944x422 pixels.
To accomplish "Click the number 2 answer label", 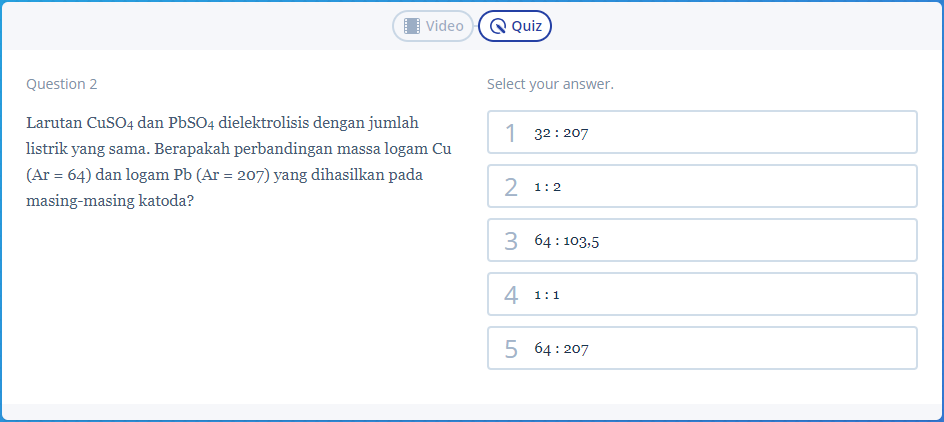I will pos(511,187).
